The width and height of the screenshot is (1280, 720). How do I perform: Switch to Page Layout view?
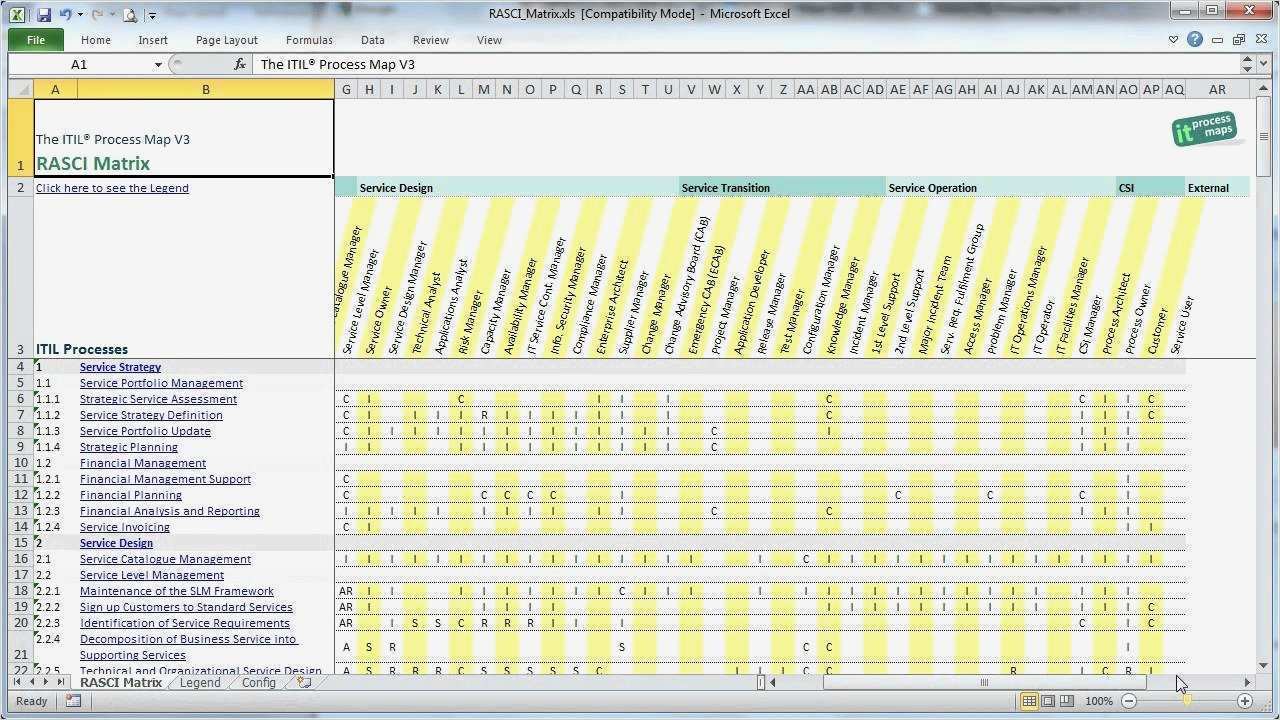[1048, 701]
